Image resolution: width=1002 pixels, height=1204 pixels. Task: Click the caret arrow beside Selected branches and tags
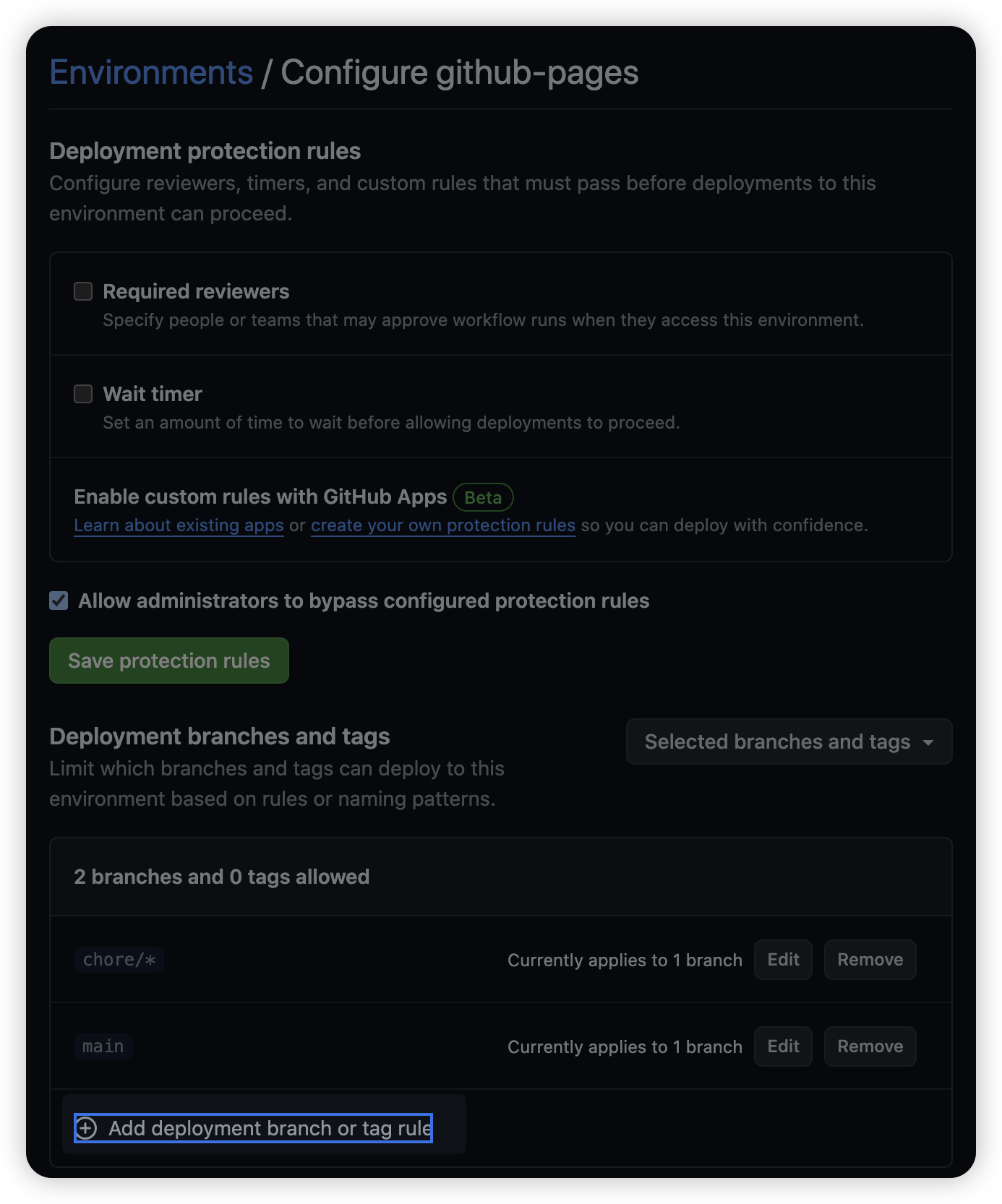(x=928, y=742)
